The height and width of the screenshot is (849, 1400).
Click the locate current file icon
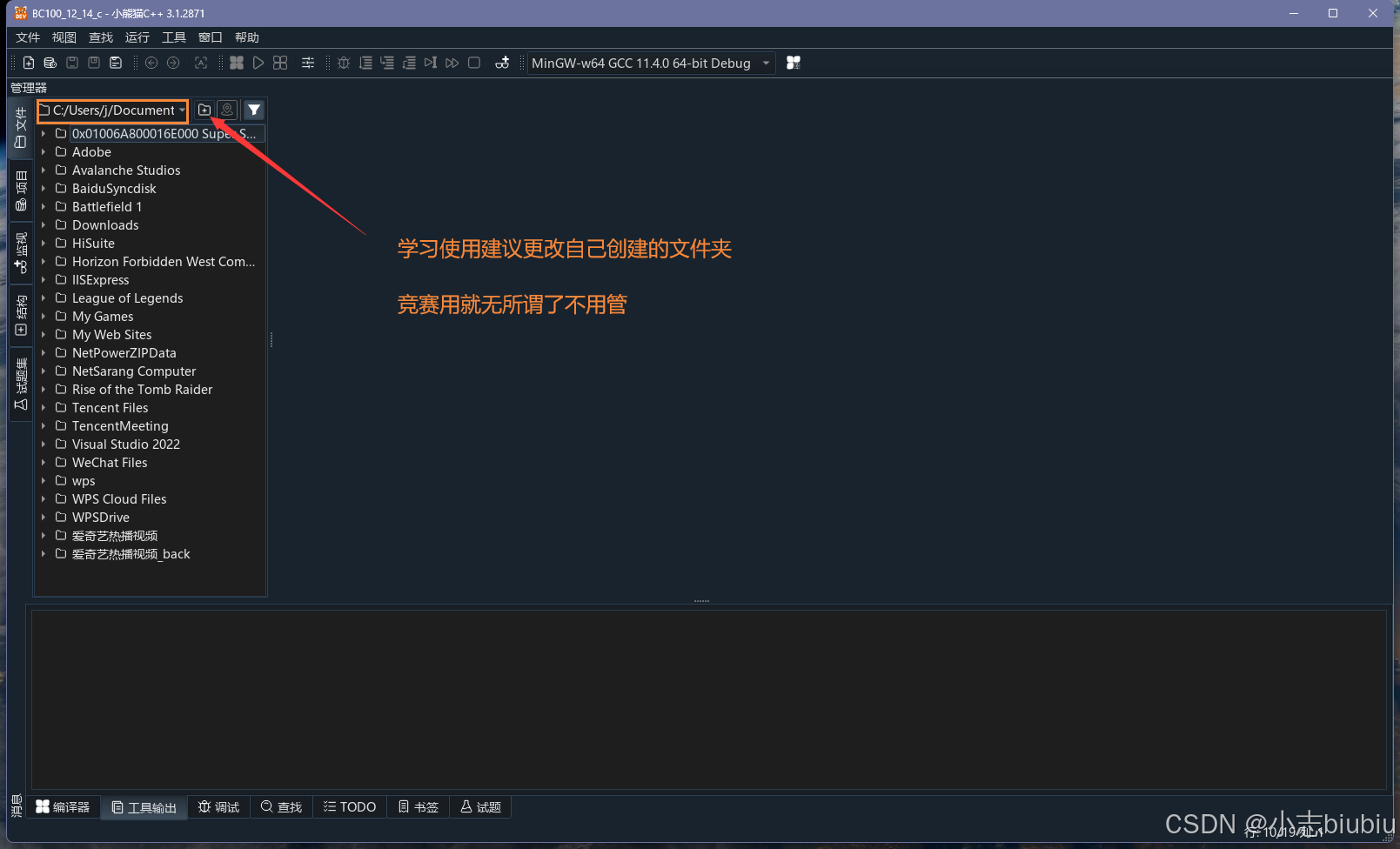click(x=227, y=110)
